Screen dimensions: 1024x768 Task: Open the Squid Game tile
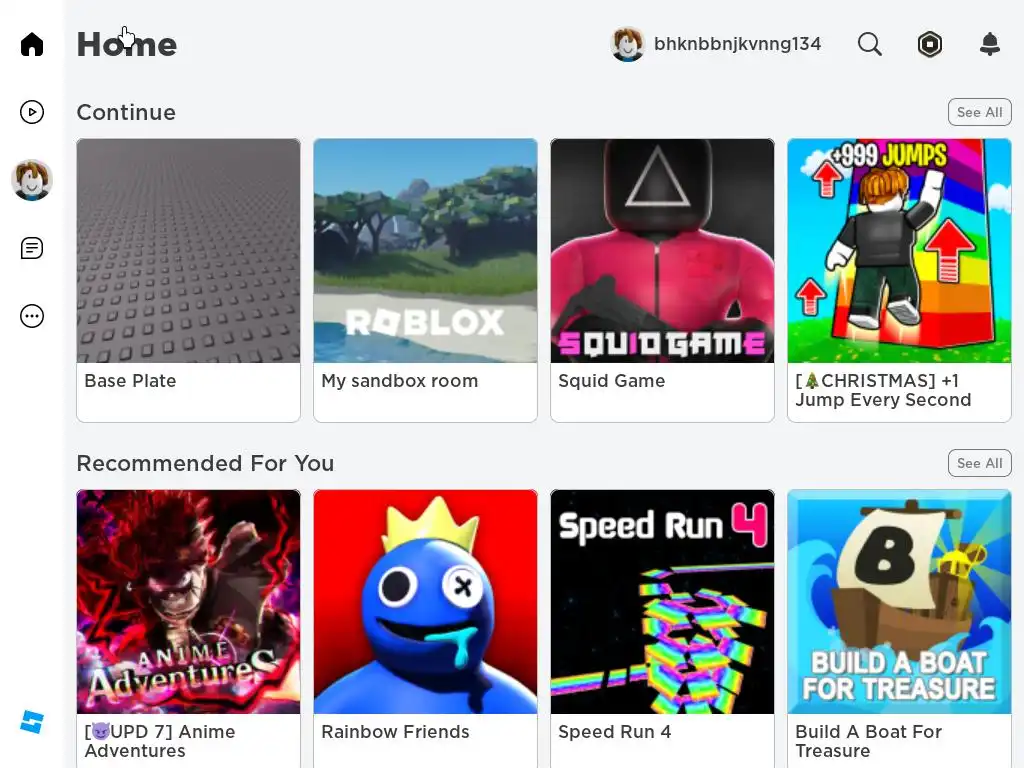tap(662, 280)
